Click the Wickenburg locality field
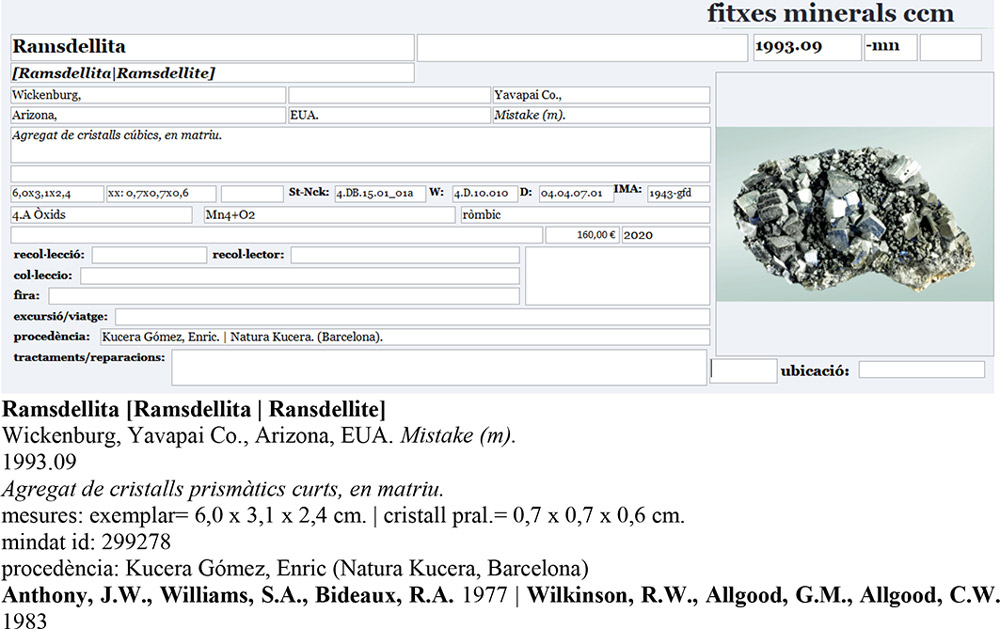 coord(148,95)
